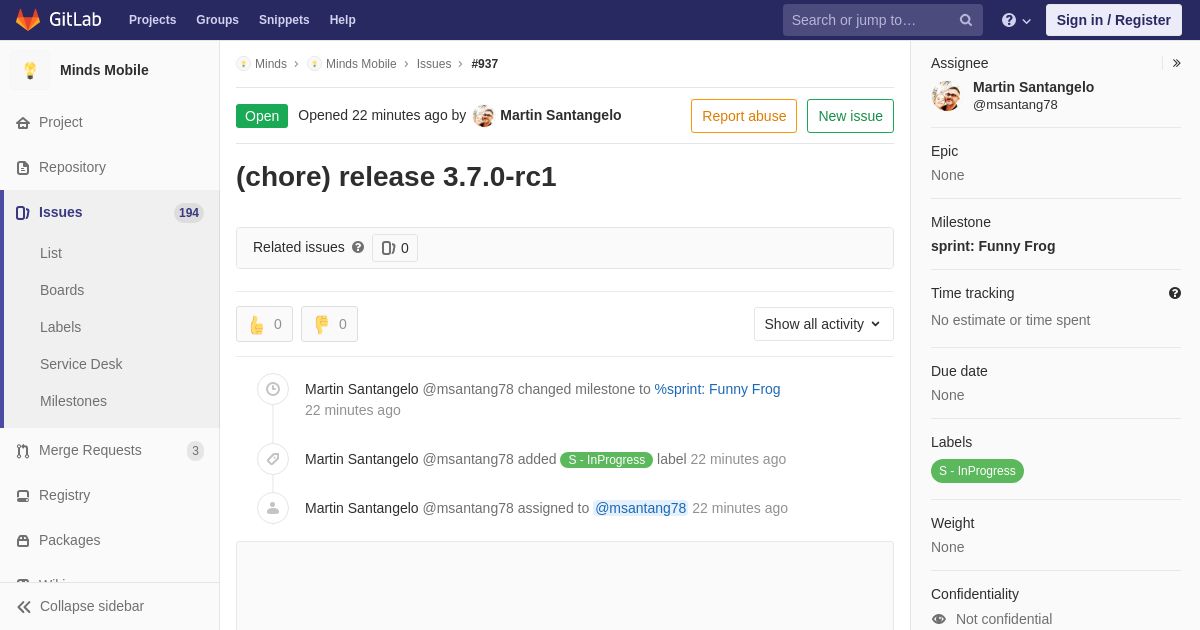This screenshot has width=1200, height=630.
Task: Click the milestone clock activity icon
Action: [x=273, y=389]
